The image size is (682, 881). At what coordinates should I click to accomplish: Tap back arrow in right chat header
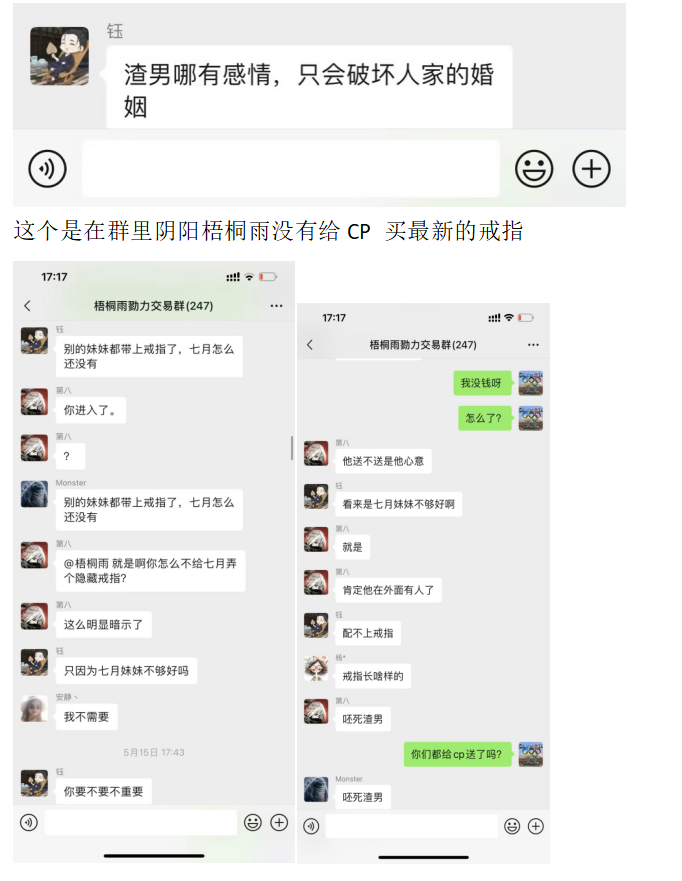click(x=310, y=344)
